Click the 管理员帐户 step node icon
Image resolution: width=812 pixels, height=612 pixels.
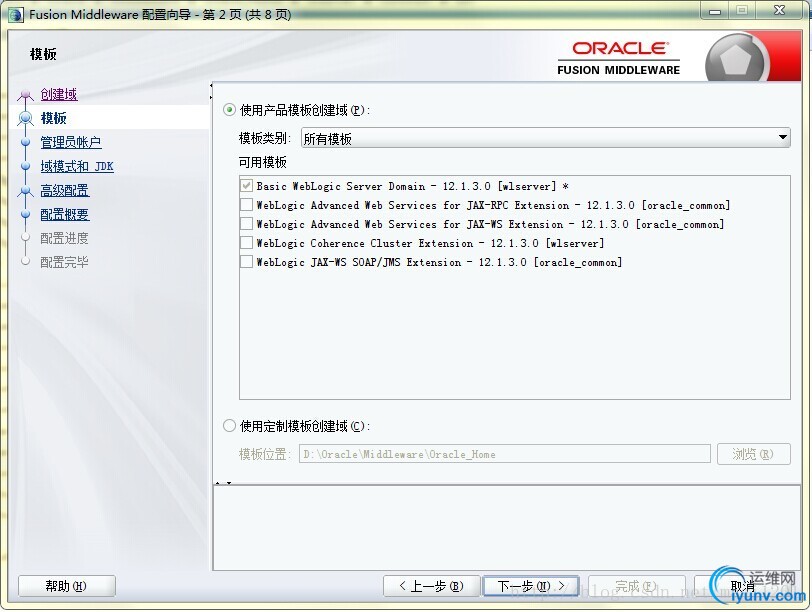25,142
